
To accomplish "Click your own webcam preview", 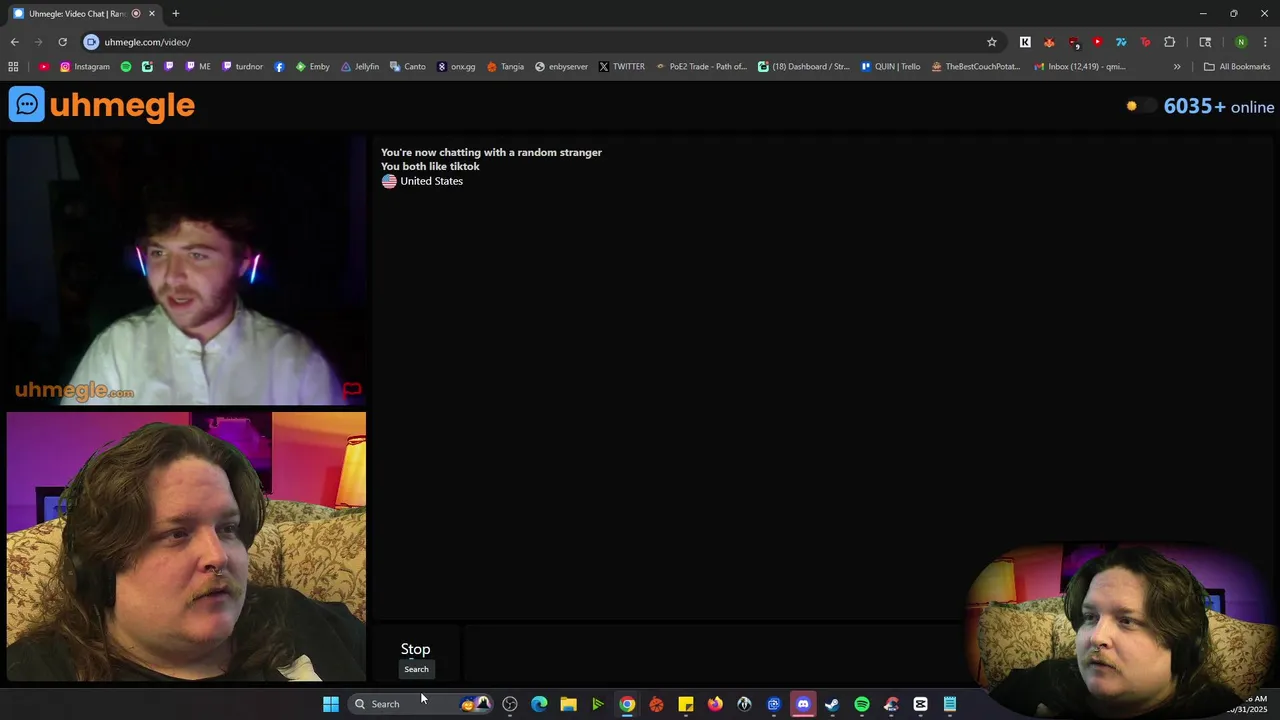I will (x=186, y=547).
